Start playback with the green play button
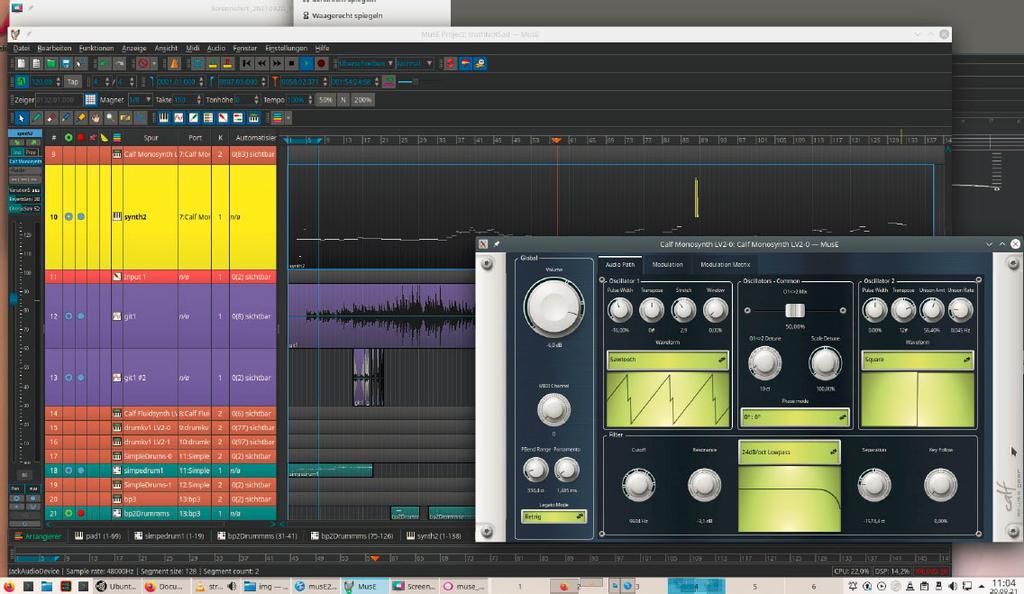This screenshot has height=594, width=1024. coord(306,63)
